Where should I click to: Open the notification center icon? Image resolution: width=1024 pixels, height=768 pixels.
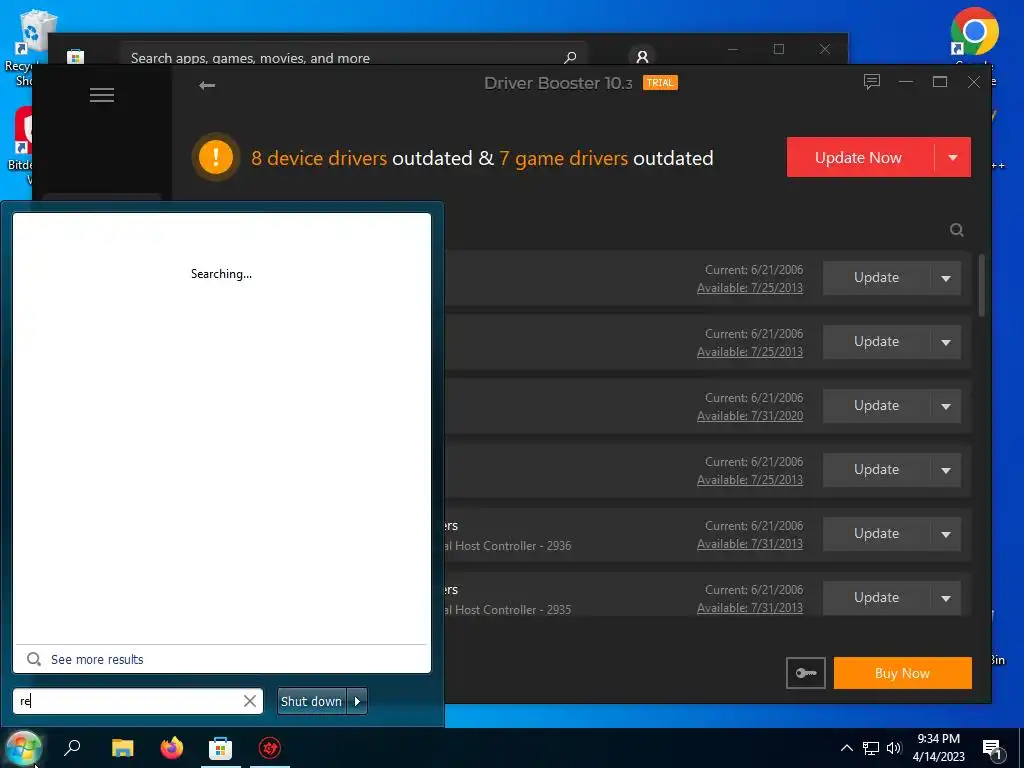coord(992,748)
